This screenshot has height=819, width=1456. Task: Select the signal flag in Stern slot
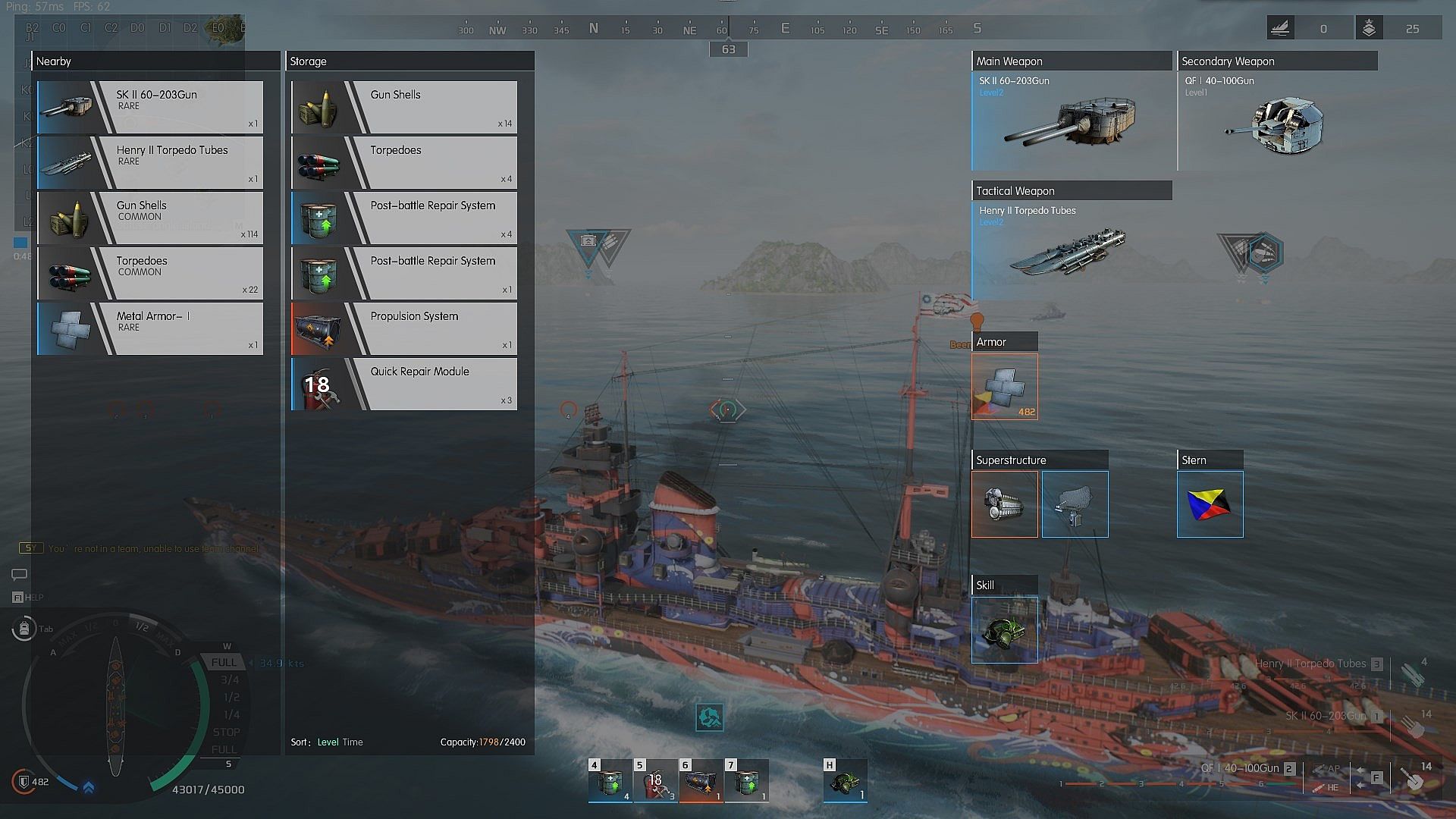coord(1210,504)
